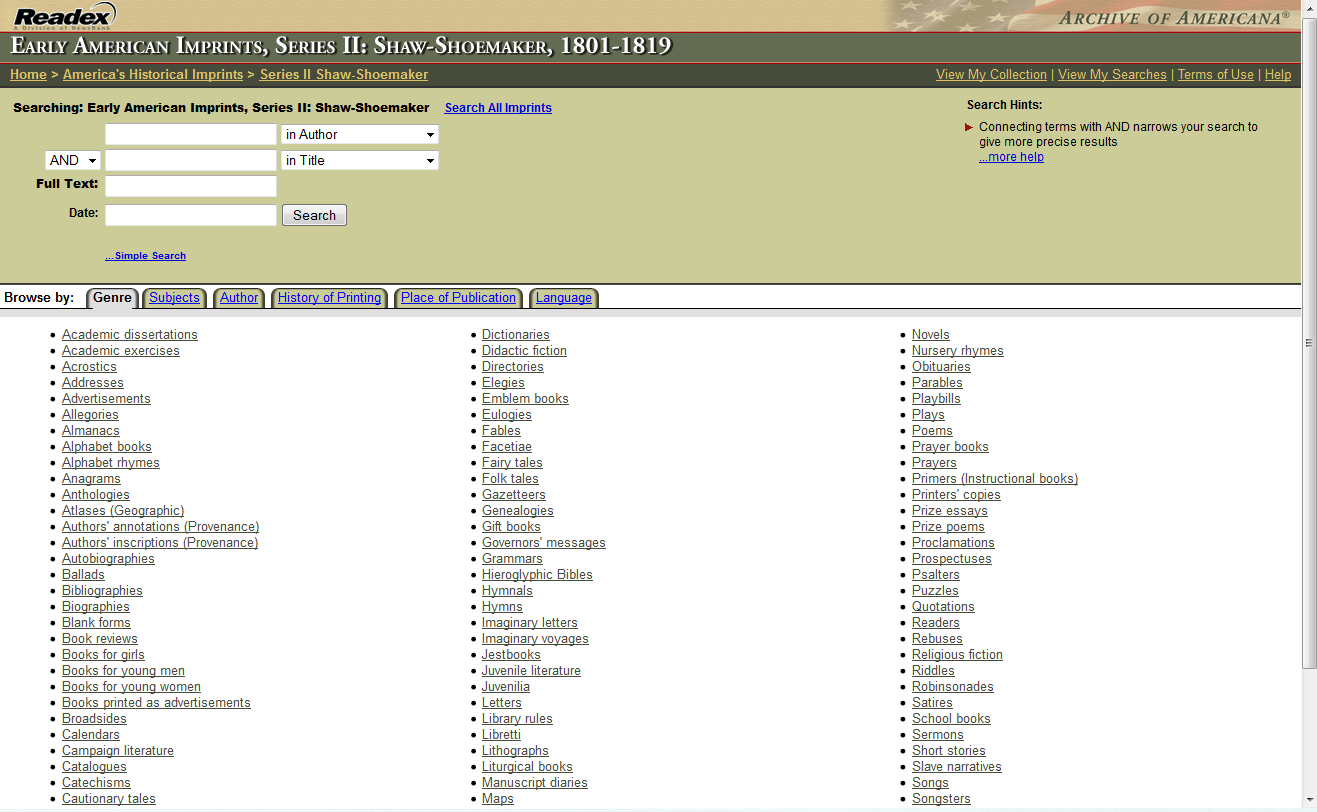1317x812 pixels.
Task: Open the Gazetteers link
Action: click(x=514, y=495)
